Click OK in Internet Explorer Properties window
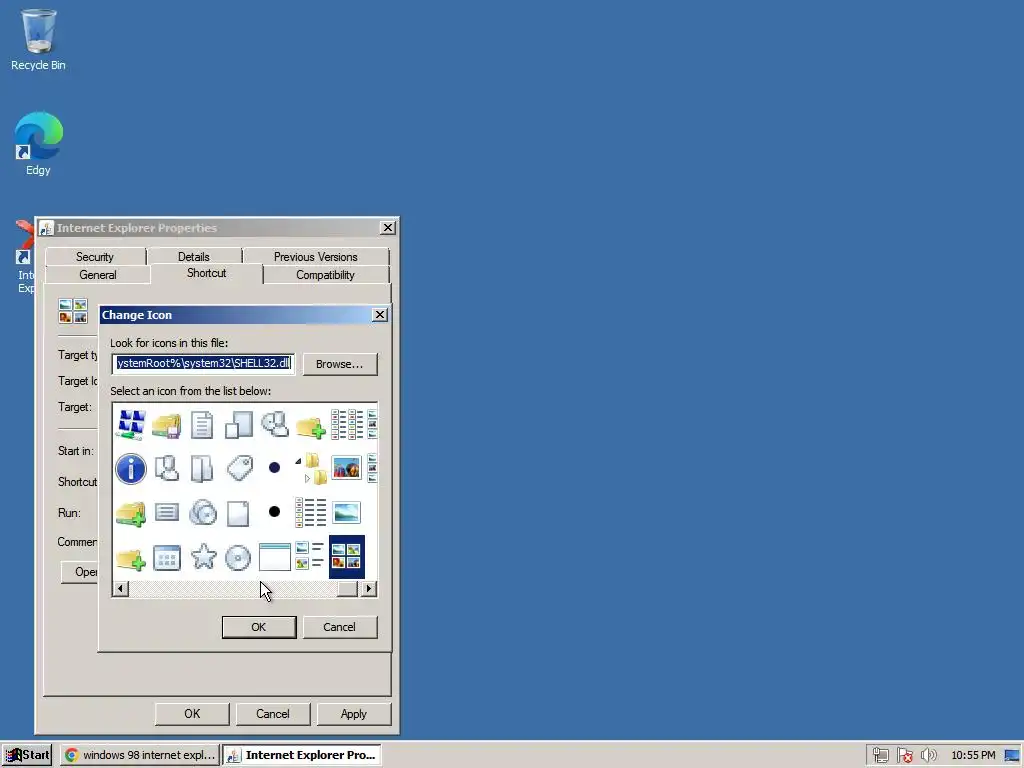The image size is (1024, 768). point(192,714)
